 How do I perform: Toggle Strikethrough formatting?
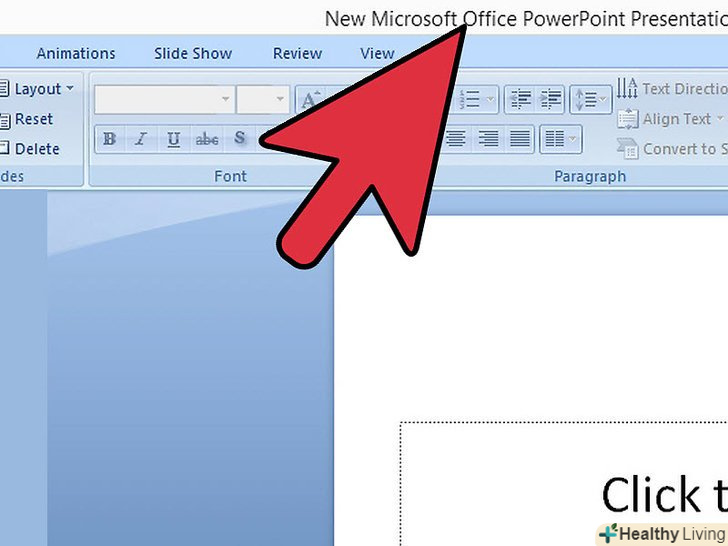click(x=207, y=139)
